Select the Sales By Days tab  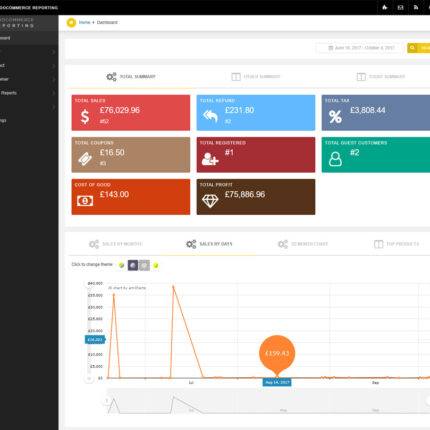pyautogui.click(x=209, y=244)
